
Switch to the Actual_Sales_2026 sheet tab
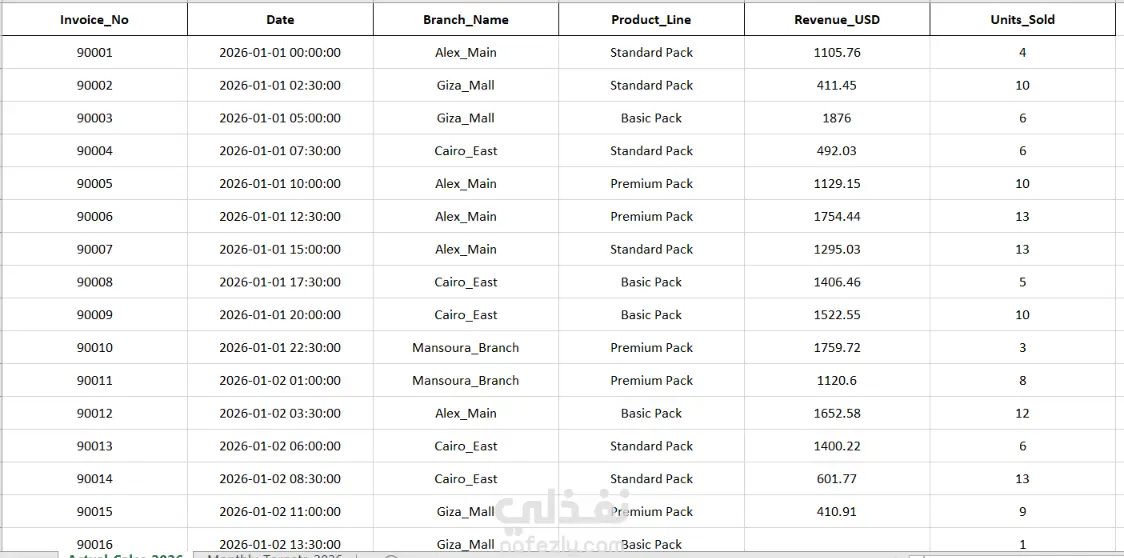125,555
